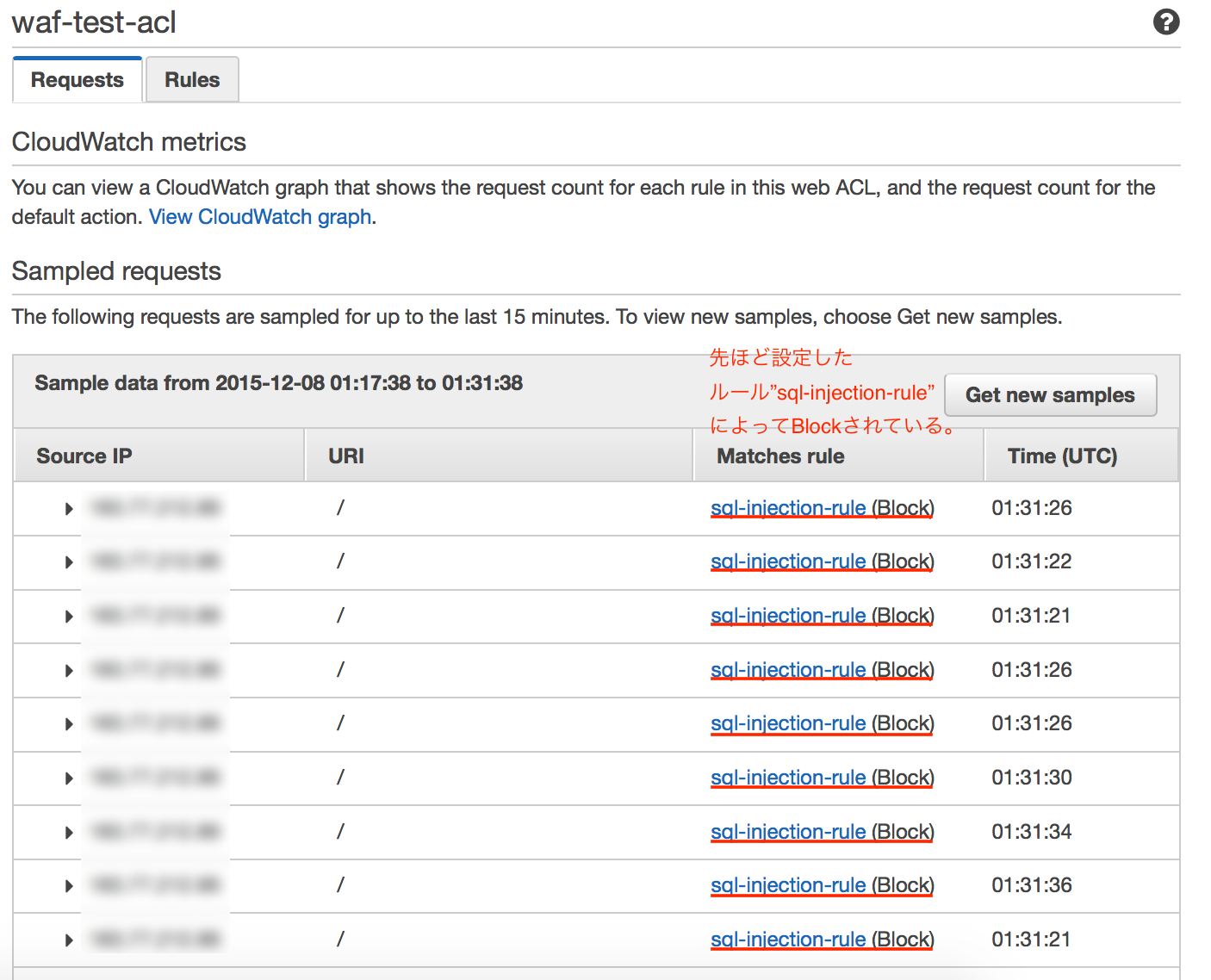Expand the request row timed 01:31:22

point(69,561)
